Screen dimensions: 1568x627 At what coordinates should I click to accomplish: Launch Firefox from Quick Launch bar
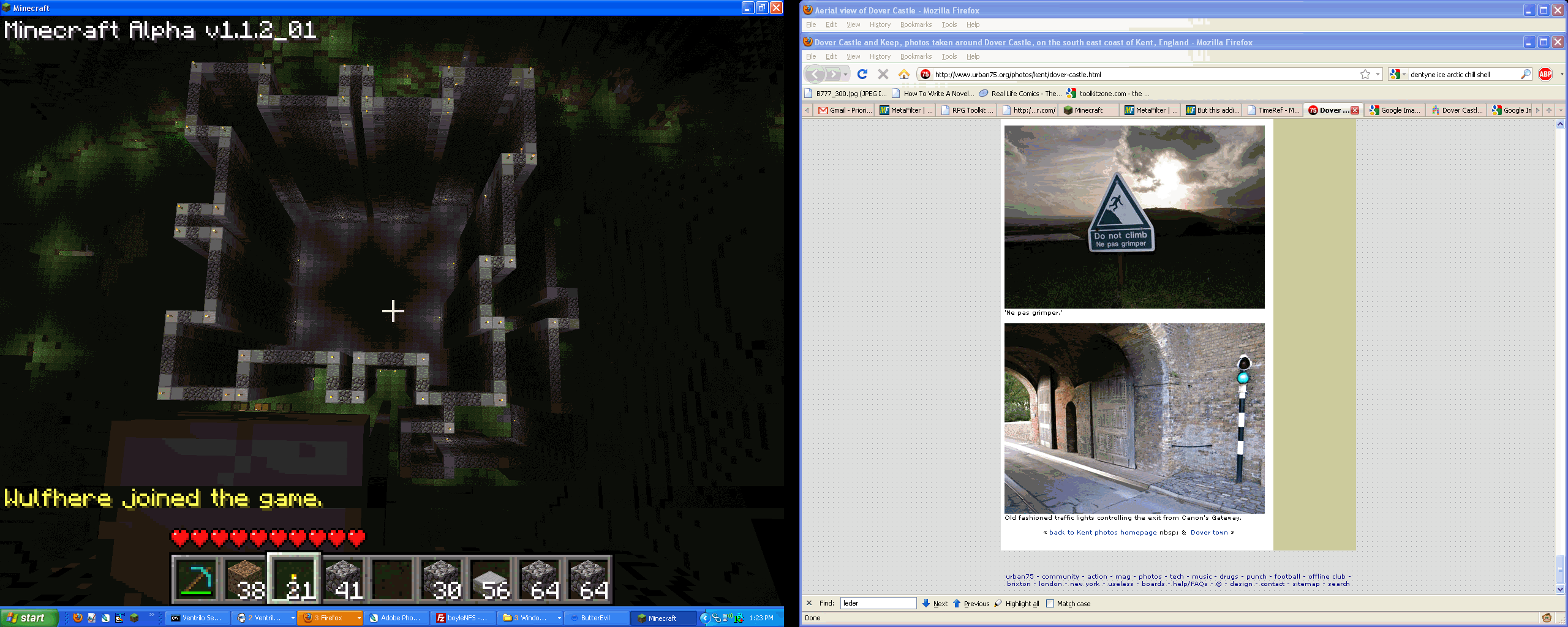click(x=78, y=618)
